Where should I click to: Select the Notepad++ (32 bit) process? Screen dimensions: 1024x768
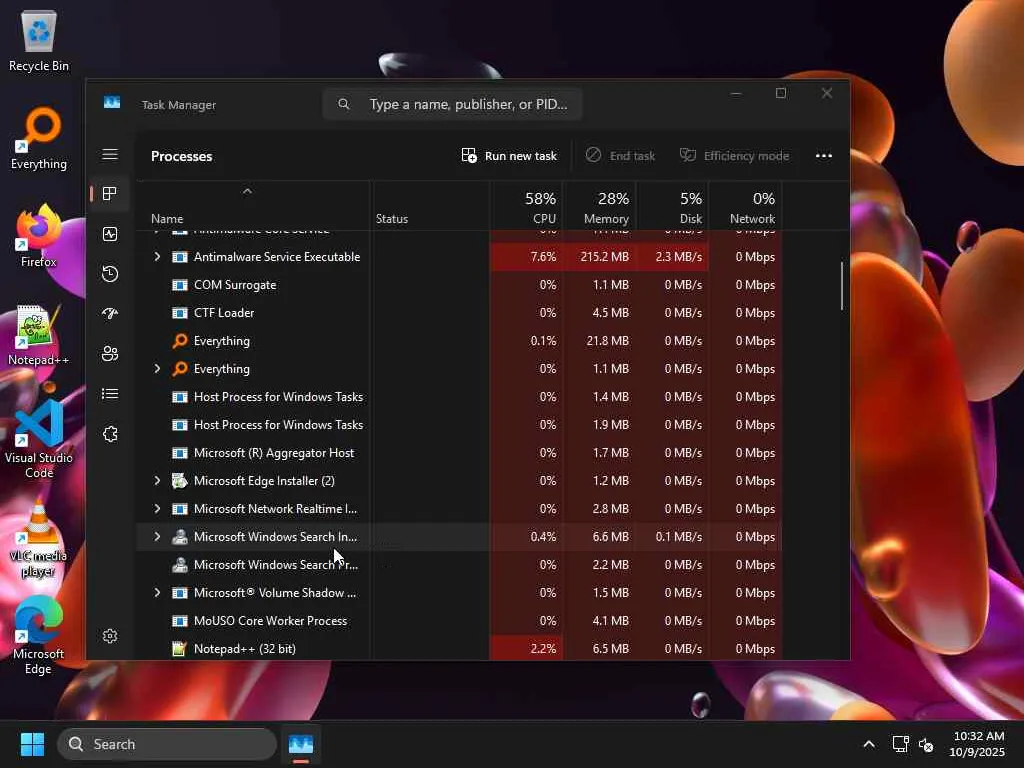pyautogui.click(x=458, y=648)
